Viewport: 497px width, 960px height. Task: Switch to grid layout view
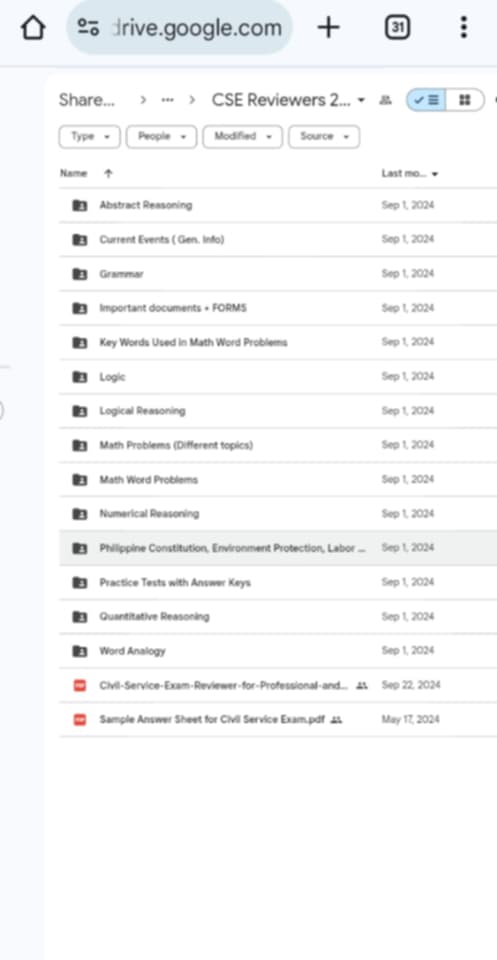465,100
